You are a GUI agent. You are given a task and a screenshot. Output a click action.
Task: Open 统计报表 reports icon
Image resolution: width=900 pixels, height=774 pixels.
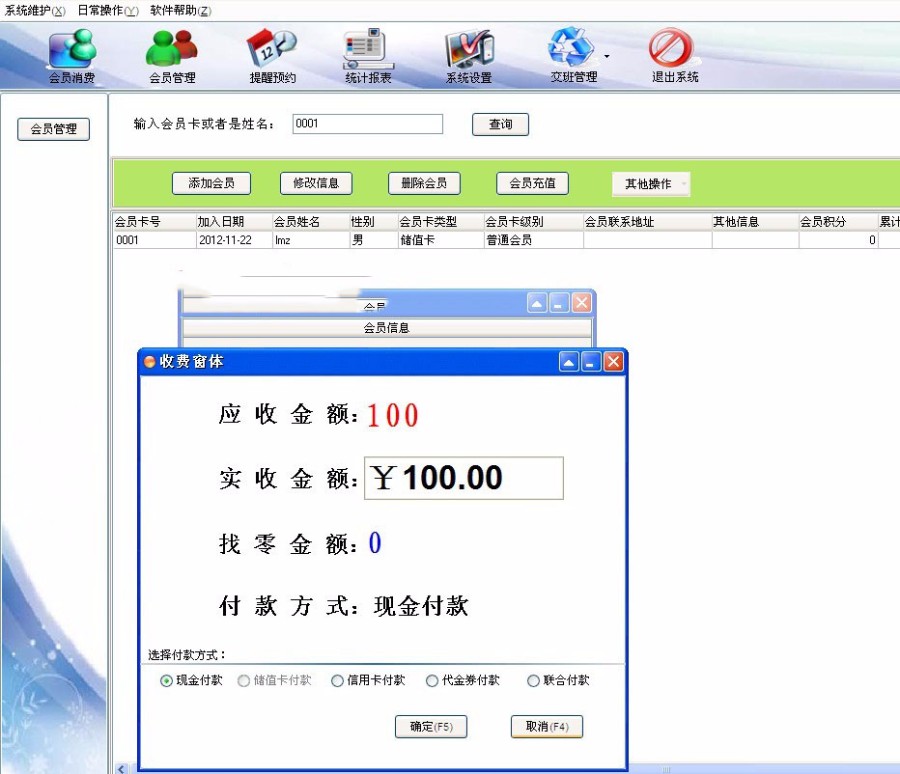(368, 56)
